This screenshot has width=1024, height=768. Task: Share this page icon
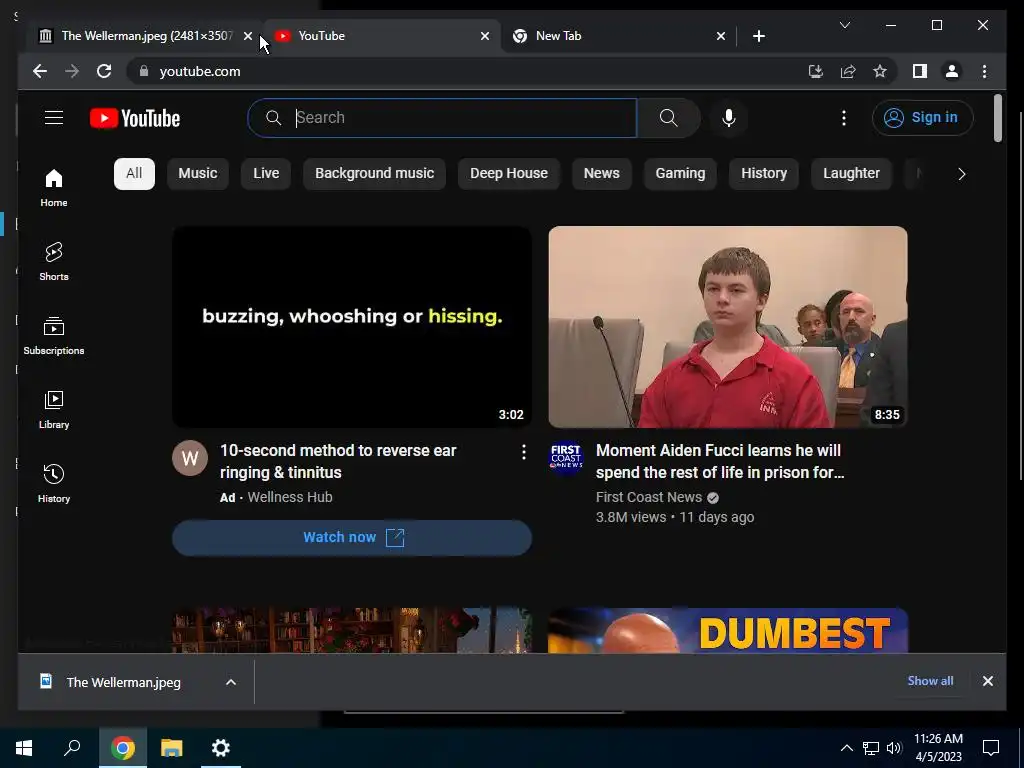point(848,71)
